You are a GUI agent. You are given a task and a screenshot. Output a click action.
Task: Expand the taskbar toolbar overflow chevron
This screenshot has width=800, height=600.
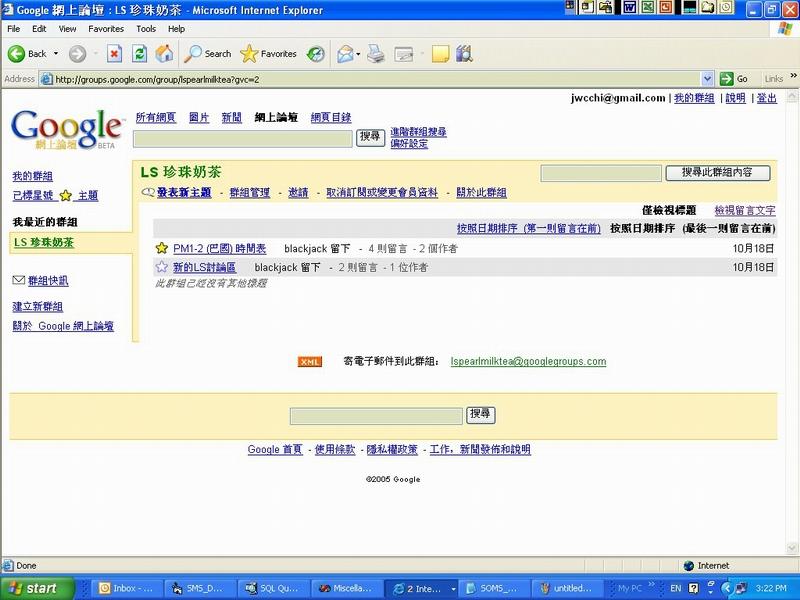[x=651, y=584]
